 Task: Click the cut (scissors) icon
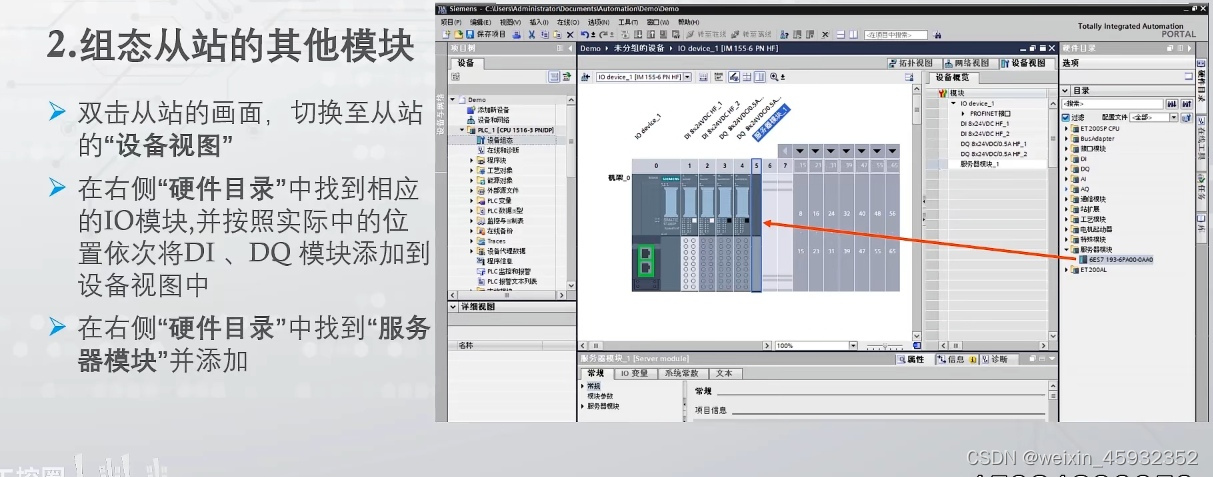[x=532, y=34]
